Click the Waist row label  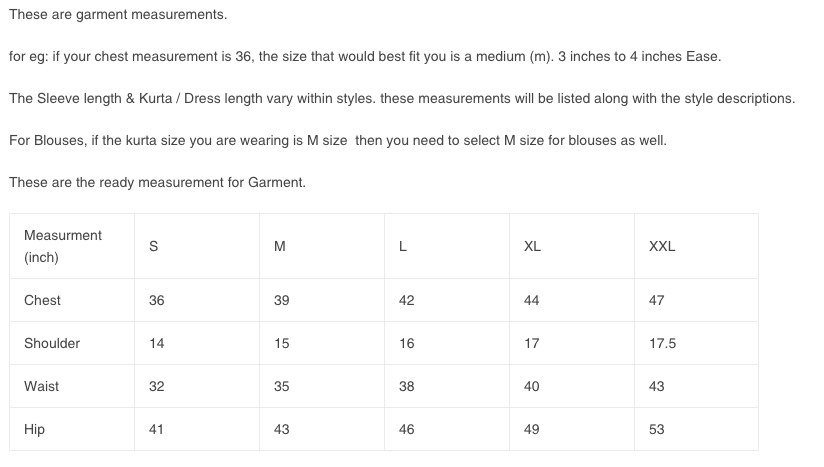(42, 386)
